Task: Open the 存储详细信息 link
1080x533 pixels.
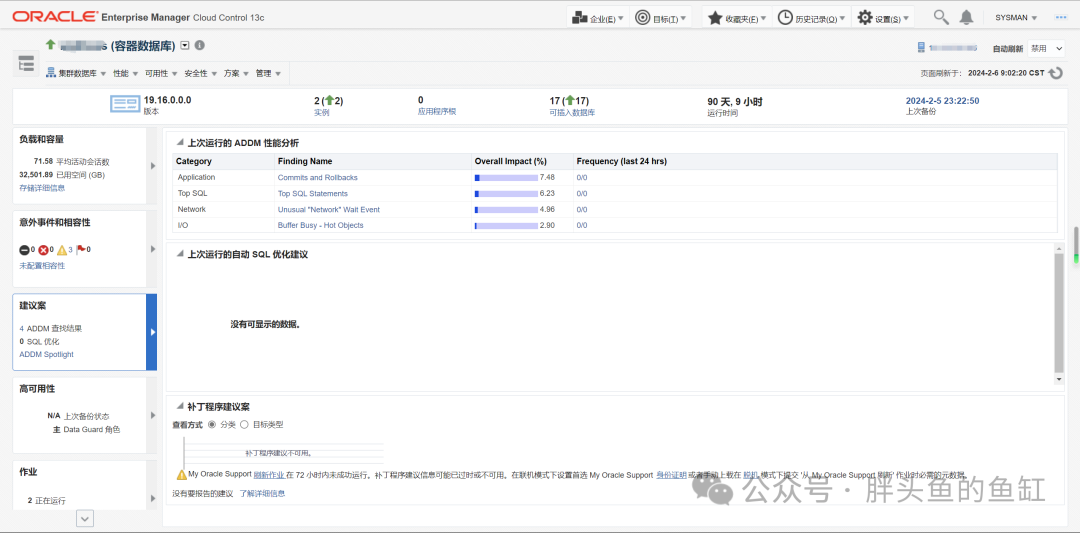Action: pyautogui.click(x=42, y=187)
